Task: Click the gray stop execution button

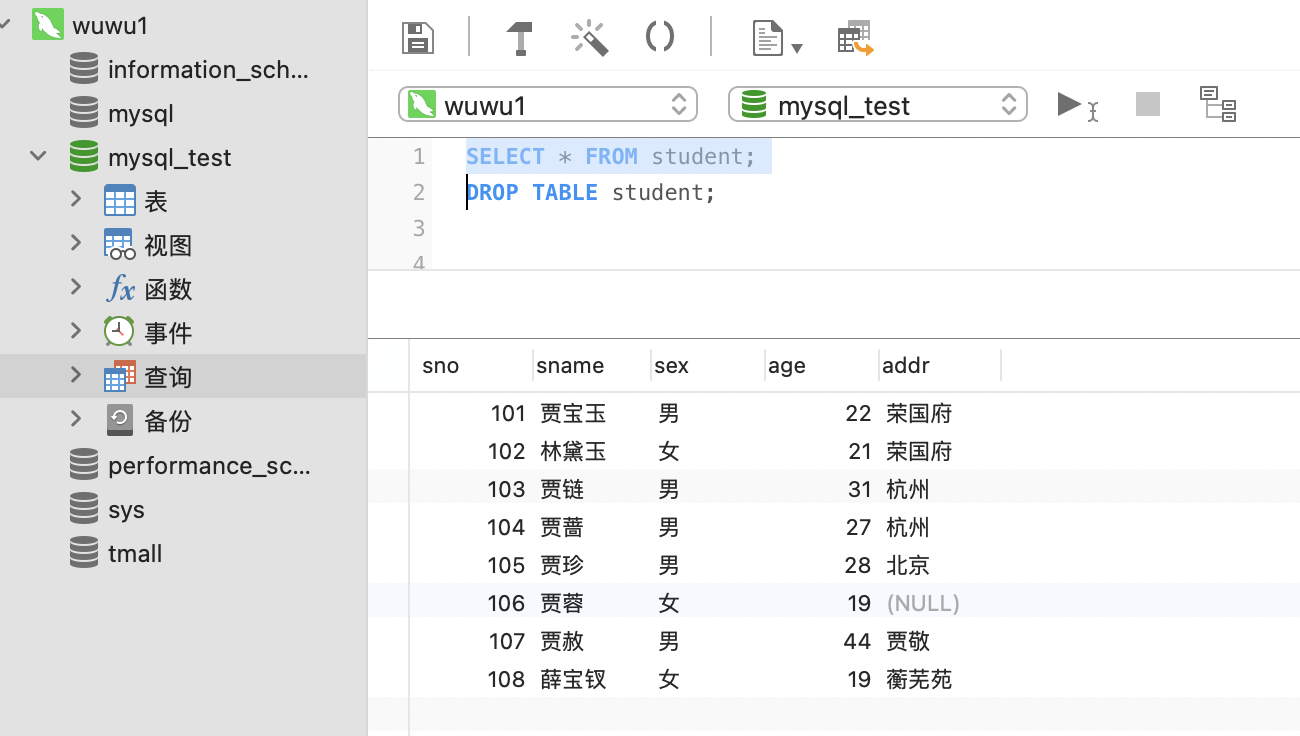Action: click(x=1148, y=104)
